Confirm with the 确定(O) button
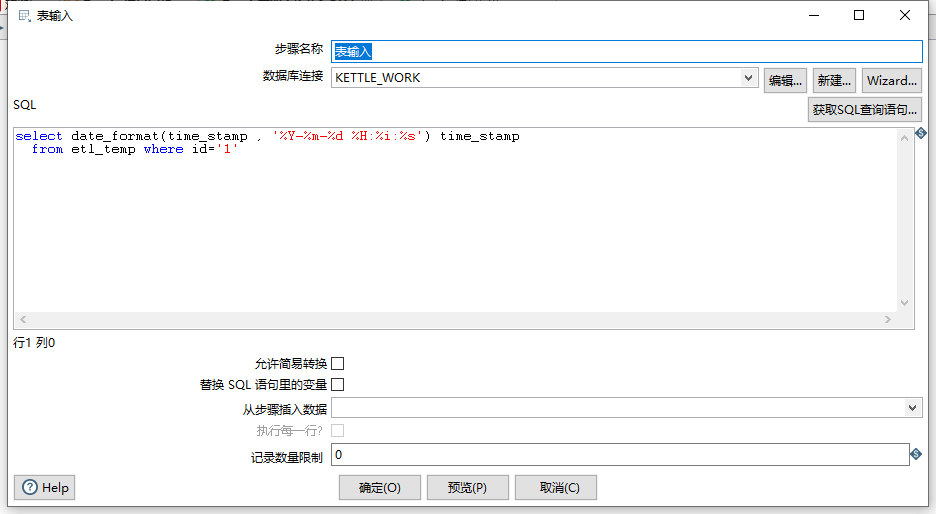Viewport: 936px width, 514px height. coord(380,488)
